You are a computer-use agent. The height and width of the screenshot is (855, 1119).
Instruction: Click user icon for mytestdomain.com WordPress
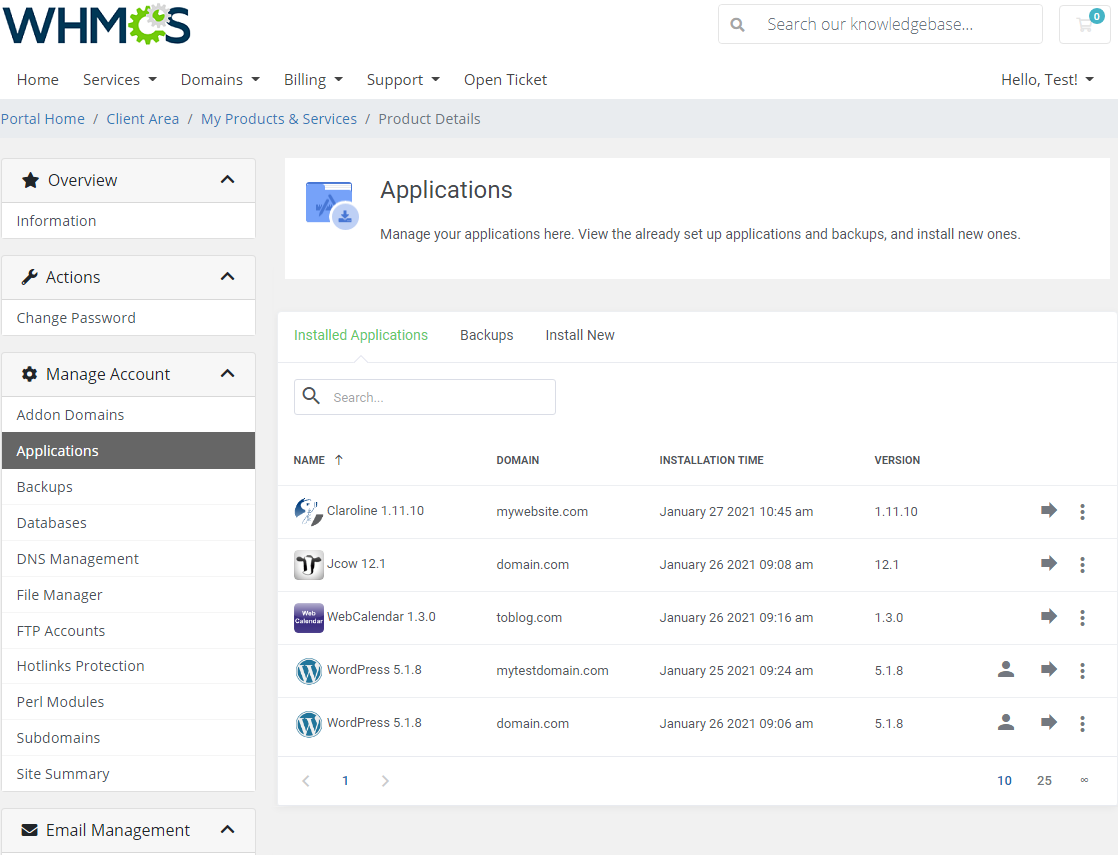[1006, 669]
